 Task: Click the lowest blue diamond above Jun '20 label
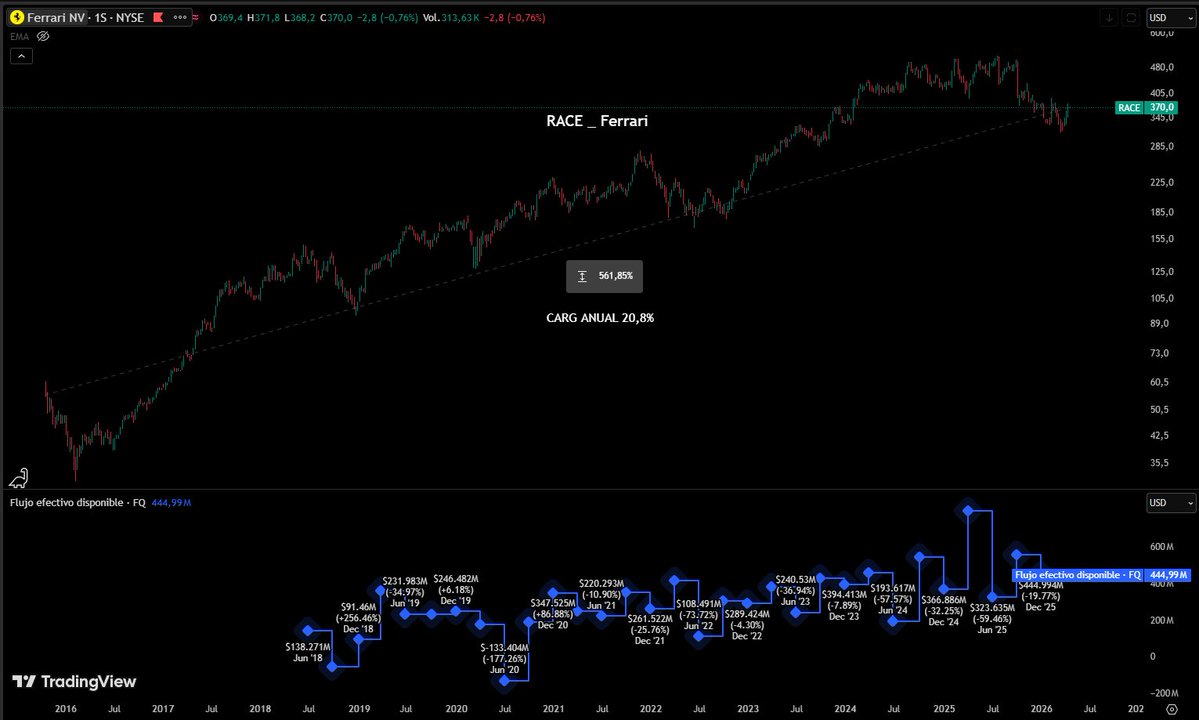tap(505, 680)
